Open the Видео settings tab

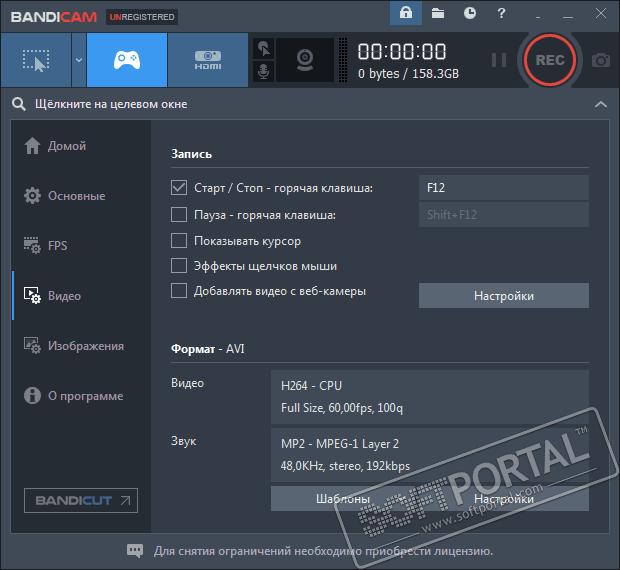tap(81, 296)
